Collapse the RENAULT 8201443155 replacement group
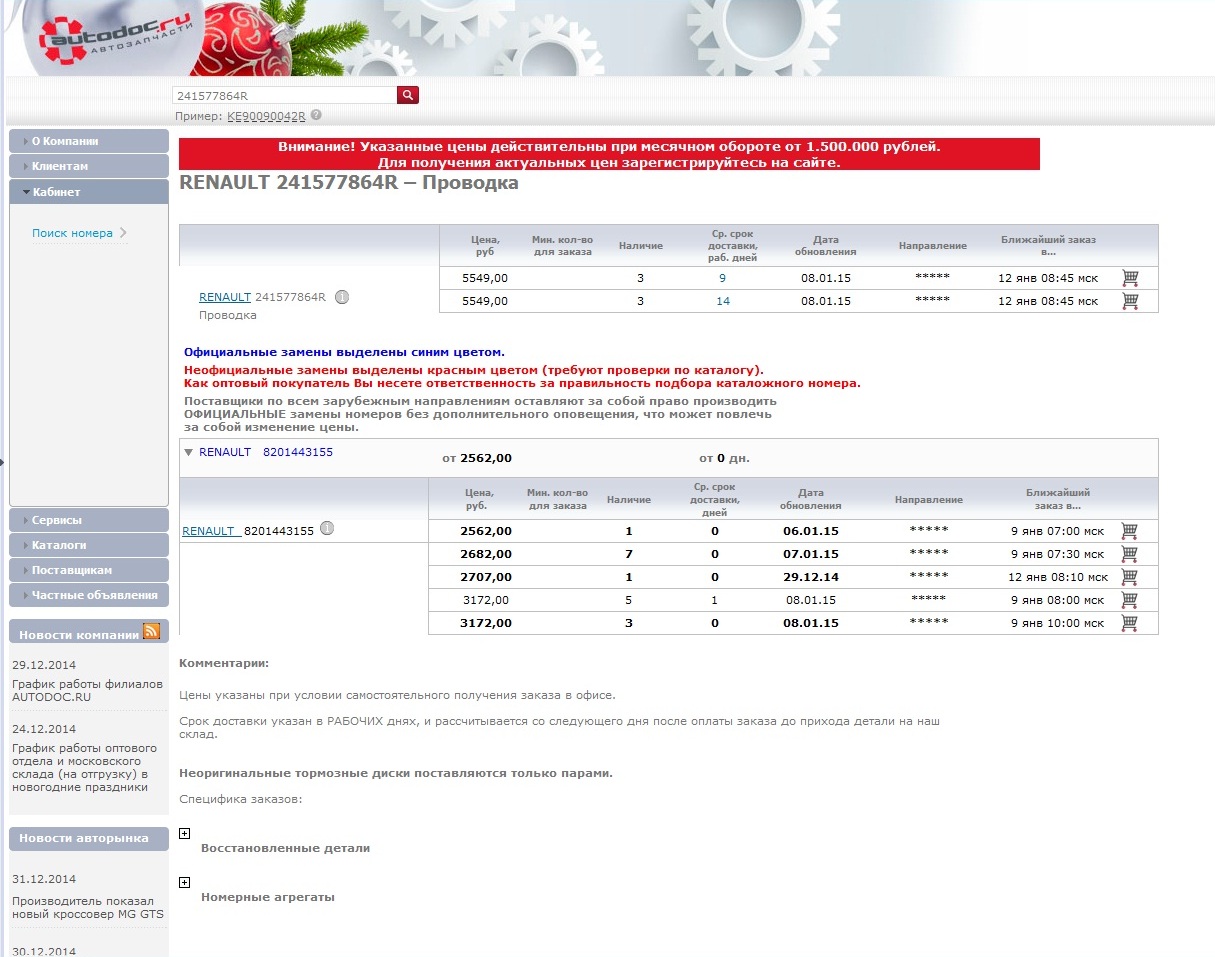The width and height of the screenshot is (1215, 957). click(x=188, y=452)
